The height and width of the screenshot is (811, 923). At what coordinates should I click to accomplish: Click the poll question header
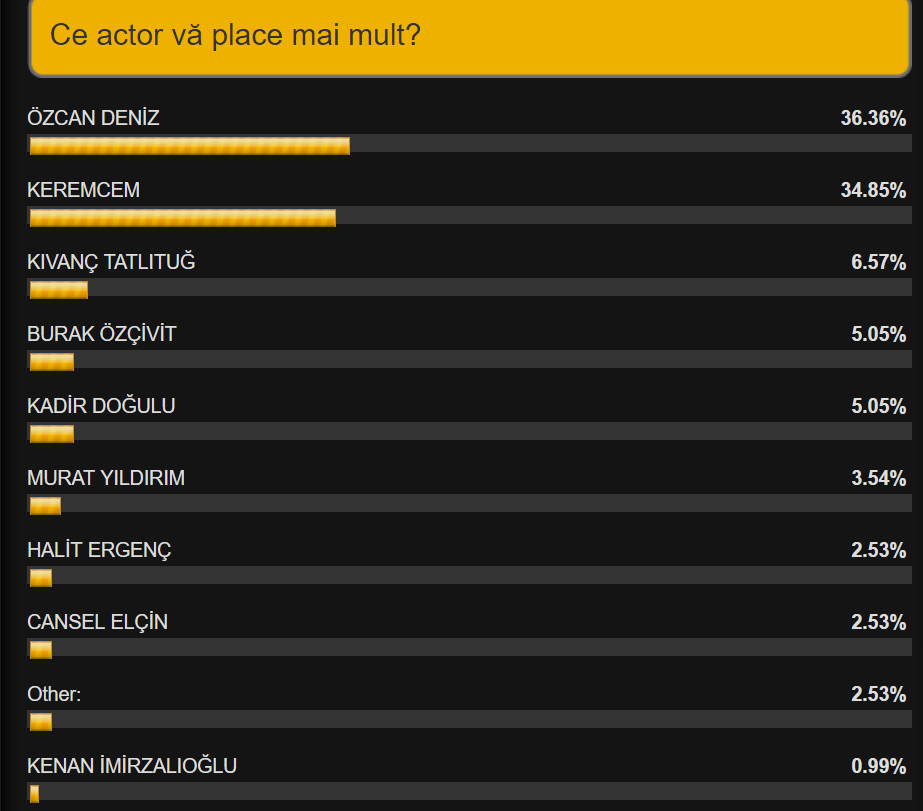click(470, 37)
